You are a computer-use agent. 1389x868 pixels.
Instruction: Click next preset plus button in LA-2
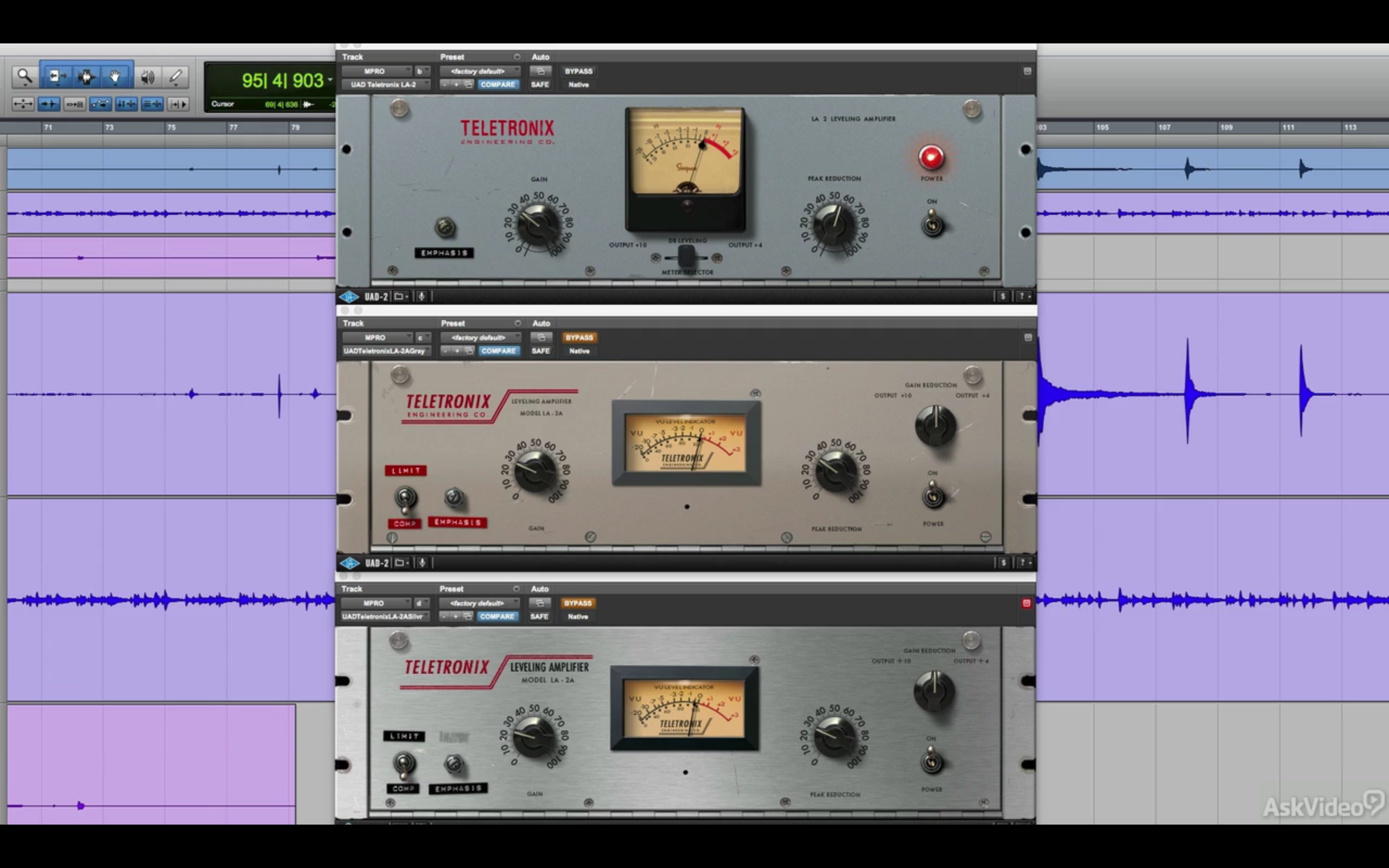(456, 85)
